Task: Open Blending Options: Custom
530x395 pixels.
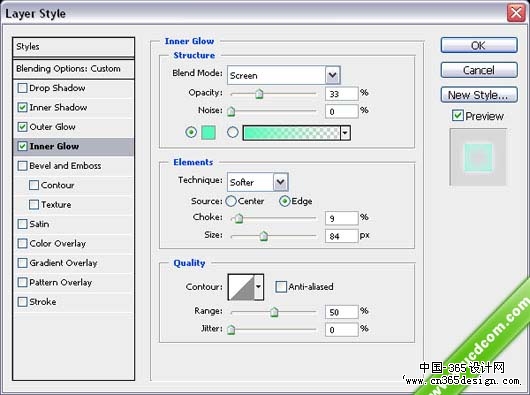Action: click(73, 69)
